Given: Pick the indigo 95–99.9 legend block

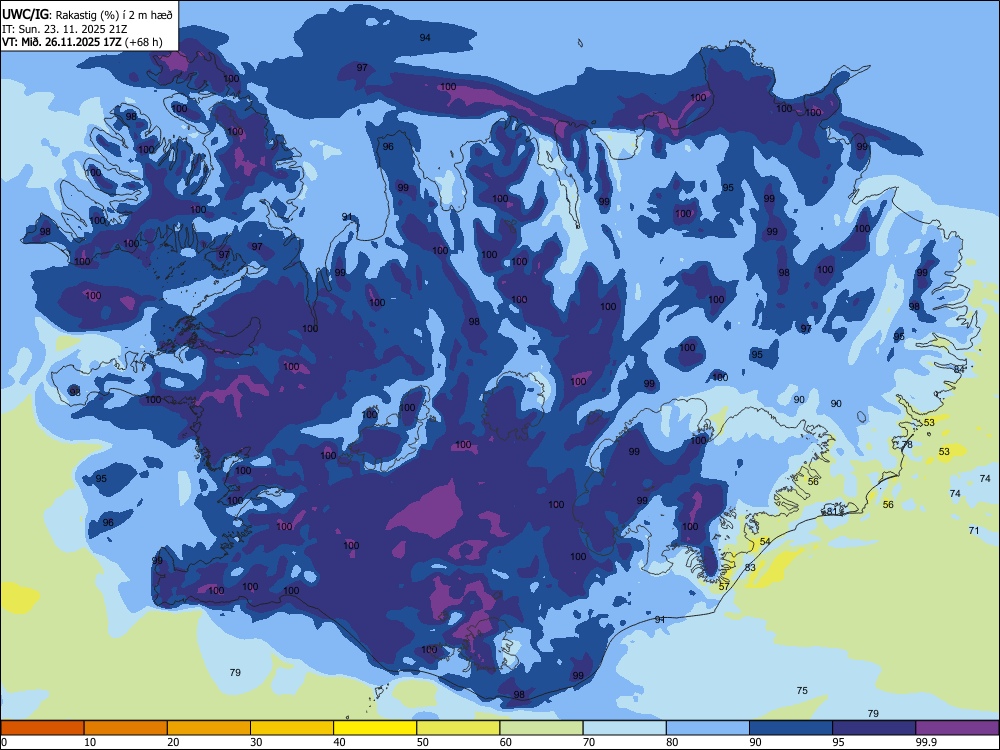Looking at the screenshot, I should coord(874,728).
